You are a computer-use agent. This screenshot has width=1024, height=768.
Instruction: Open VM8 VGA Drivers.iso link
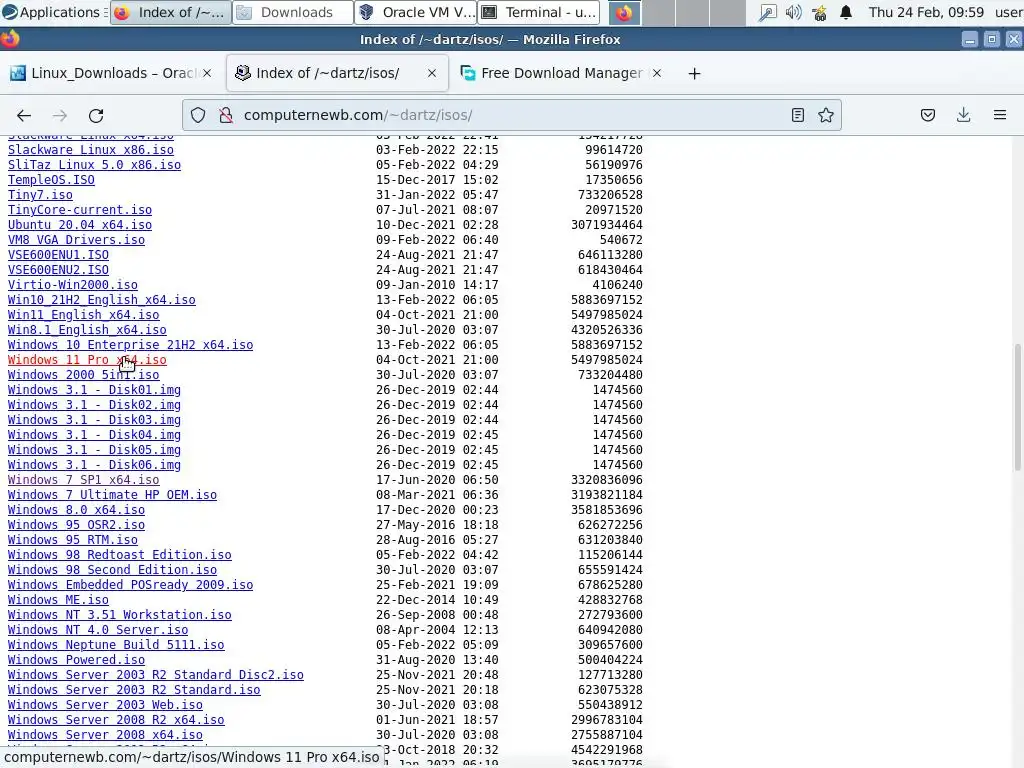tap(76, 240)
